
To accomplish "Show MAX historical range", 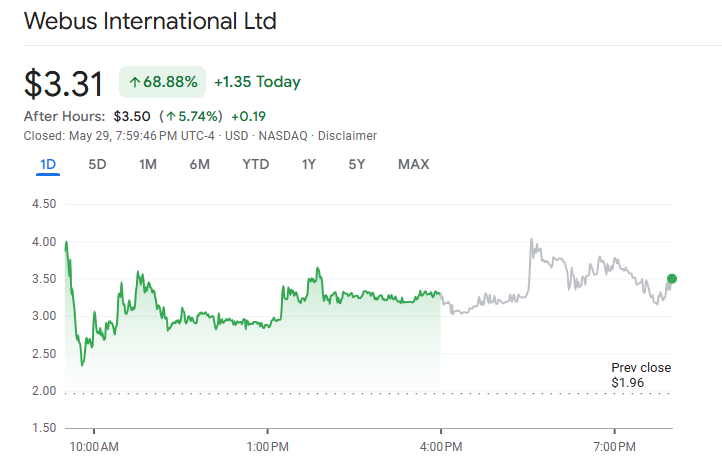I will click(413, 164).
